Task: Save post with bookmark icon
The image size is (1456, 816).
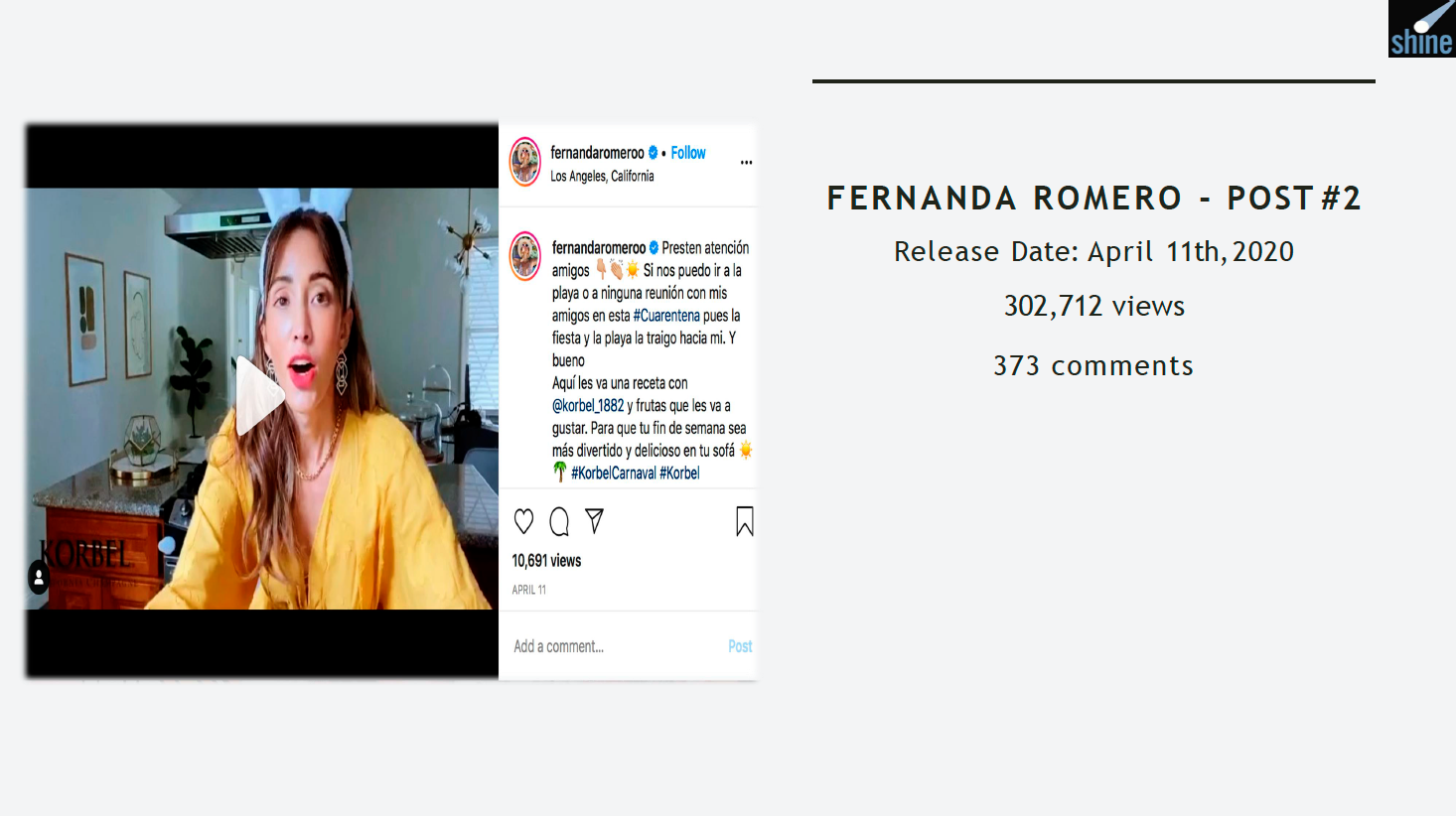Action: 744,521
